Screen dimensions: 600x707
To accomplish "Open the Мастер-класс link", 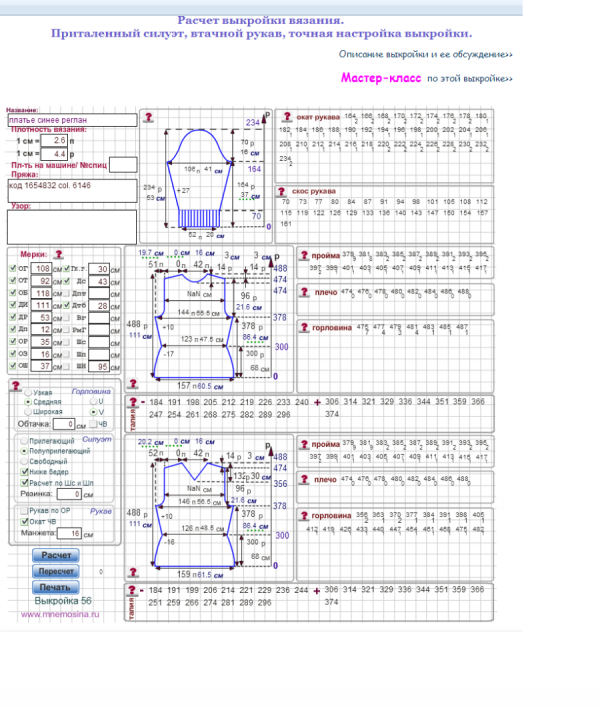I will pos(381,77).
